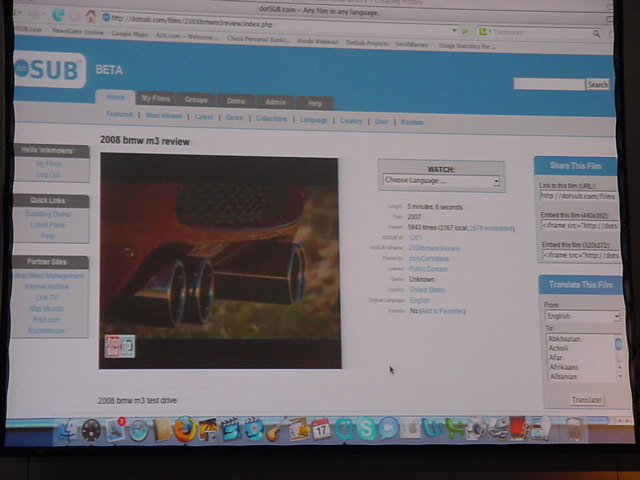
Task: Click the green Go arrow in address bar
Action: coord(465,31)
